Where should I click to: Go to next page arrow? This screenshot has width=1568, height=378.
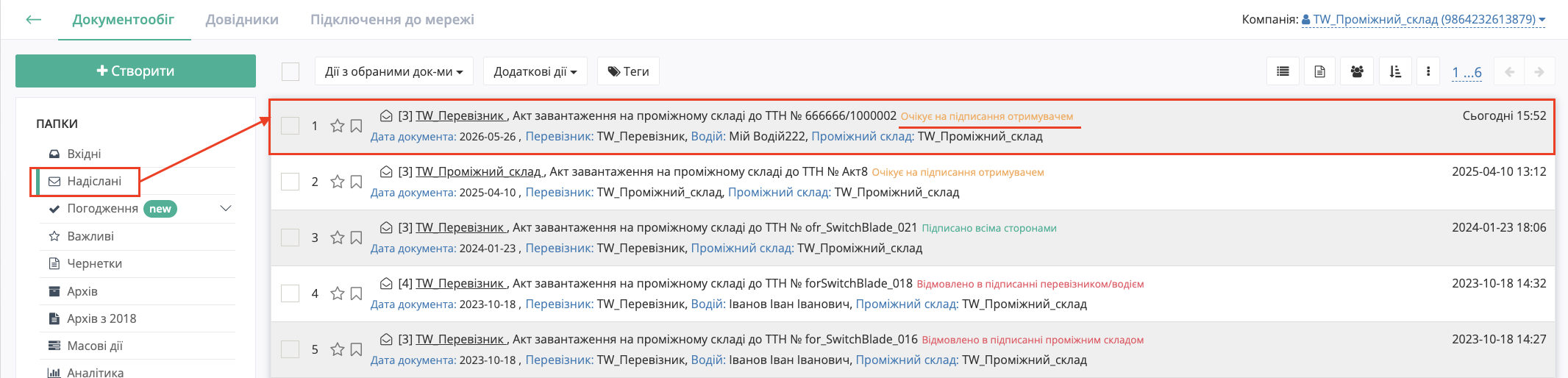(x=1539, y=72)
